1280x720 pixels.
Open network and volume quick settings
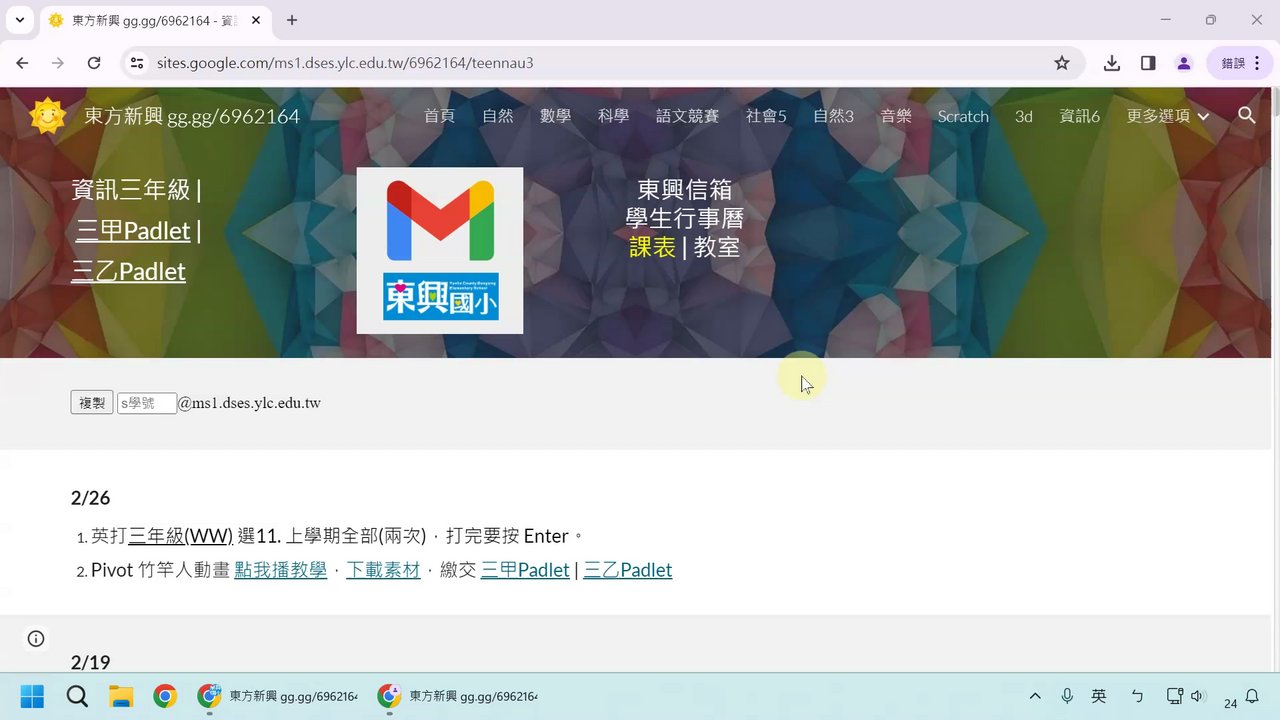[1185, 696]
